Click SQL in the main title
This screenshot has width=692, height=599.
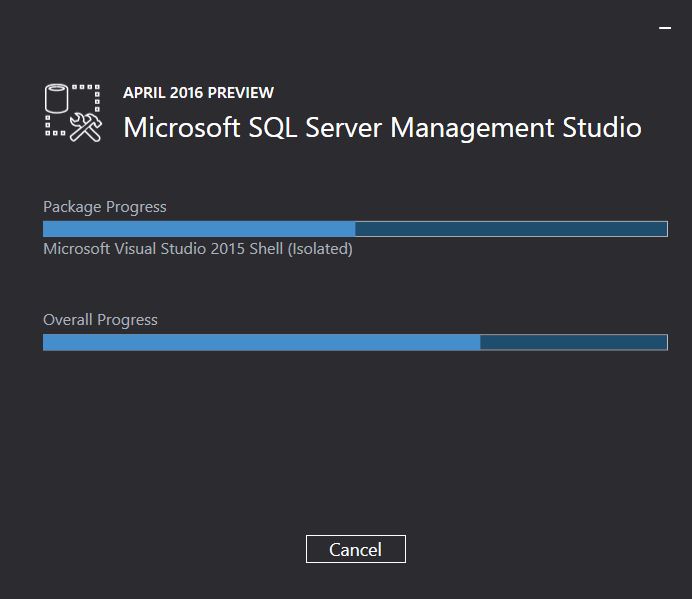coord(275,128)
